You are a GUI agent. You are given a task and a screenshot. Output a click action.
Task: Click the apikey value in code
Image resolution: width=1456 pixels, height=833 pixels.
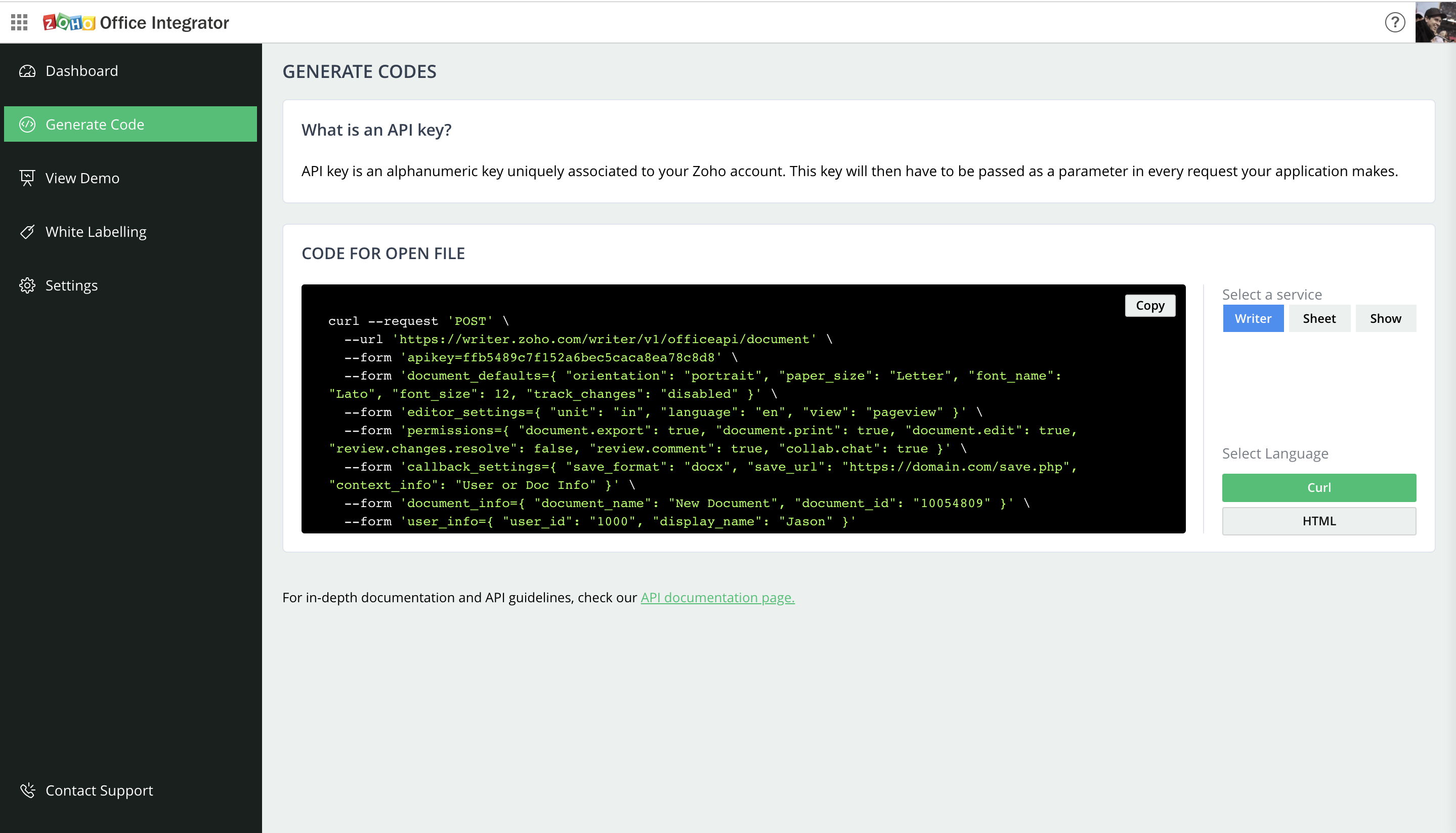coord(589,358)
